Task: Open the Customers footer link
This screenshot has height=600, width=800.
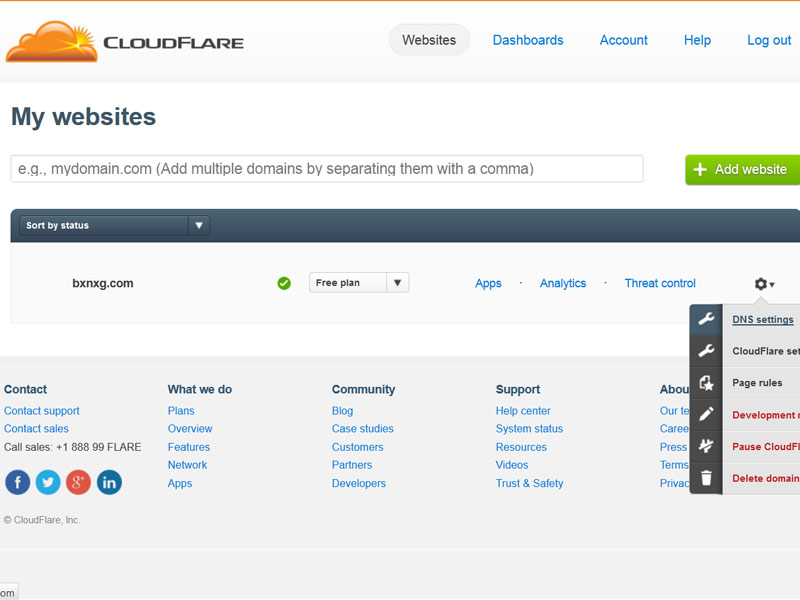Action: coord(358,447)
